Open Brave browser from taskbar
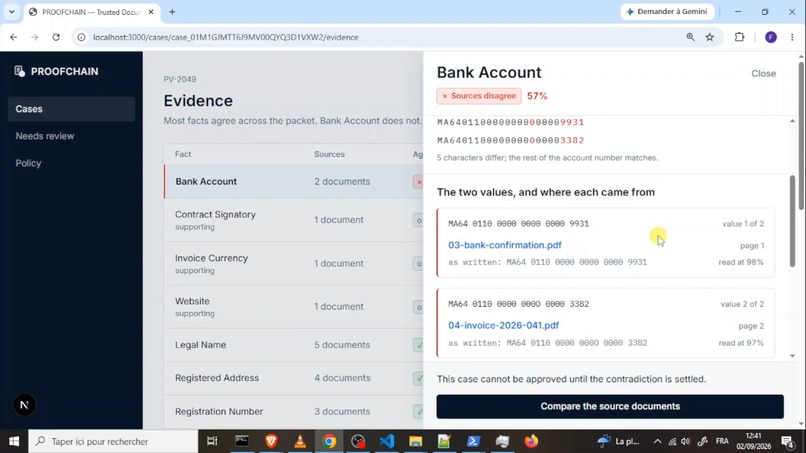Image resolution: width=806 pixels, height=453 pixels. 271,441
